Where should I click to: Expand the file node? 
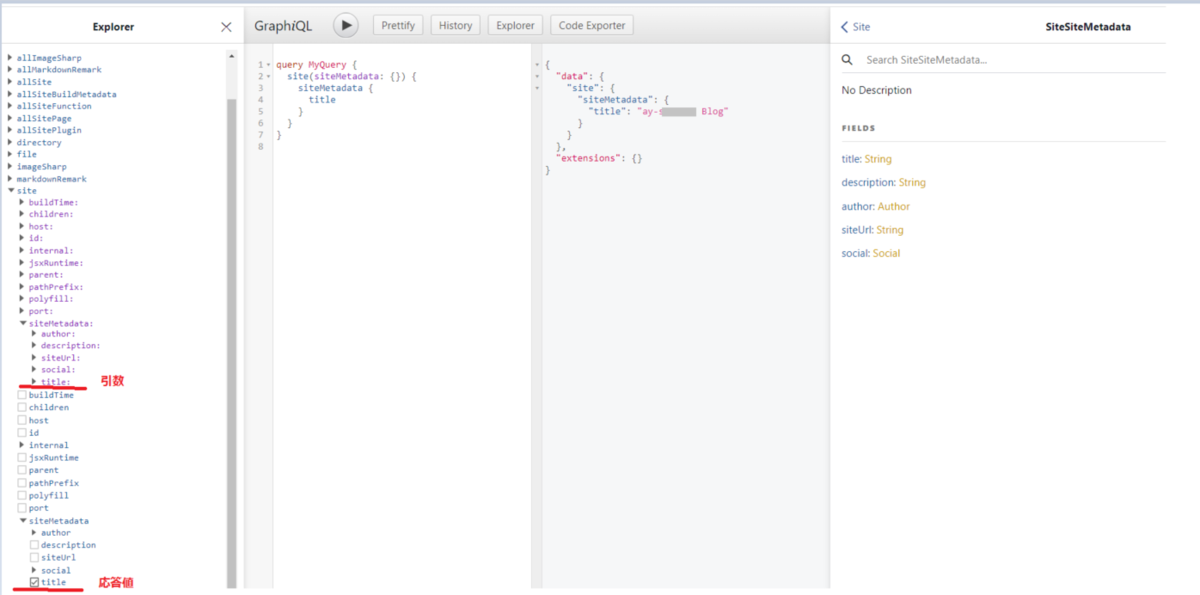tap(10, 155)
